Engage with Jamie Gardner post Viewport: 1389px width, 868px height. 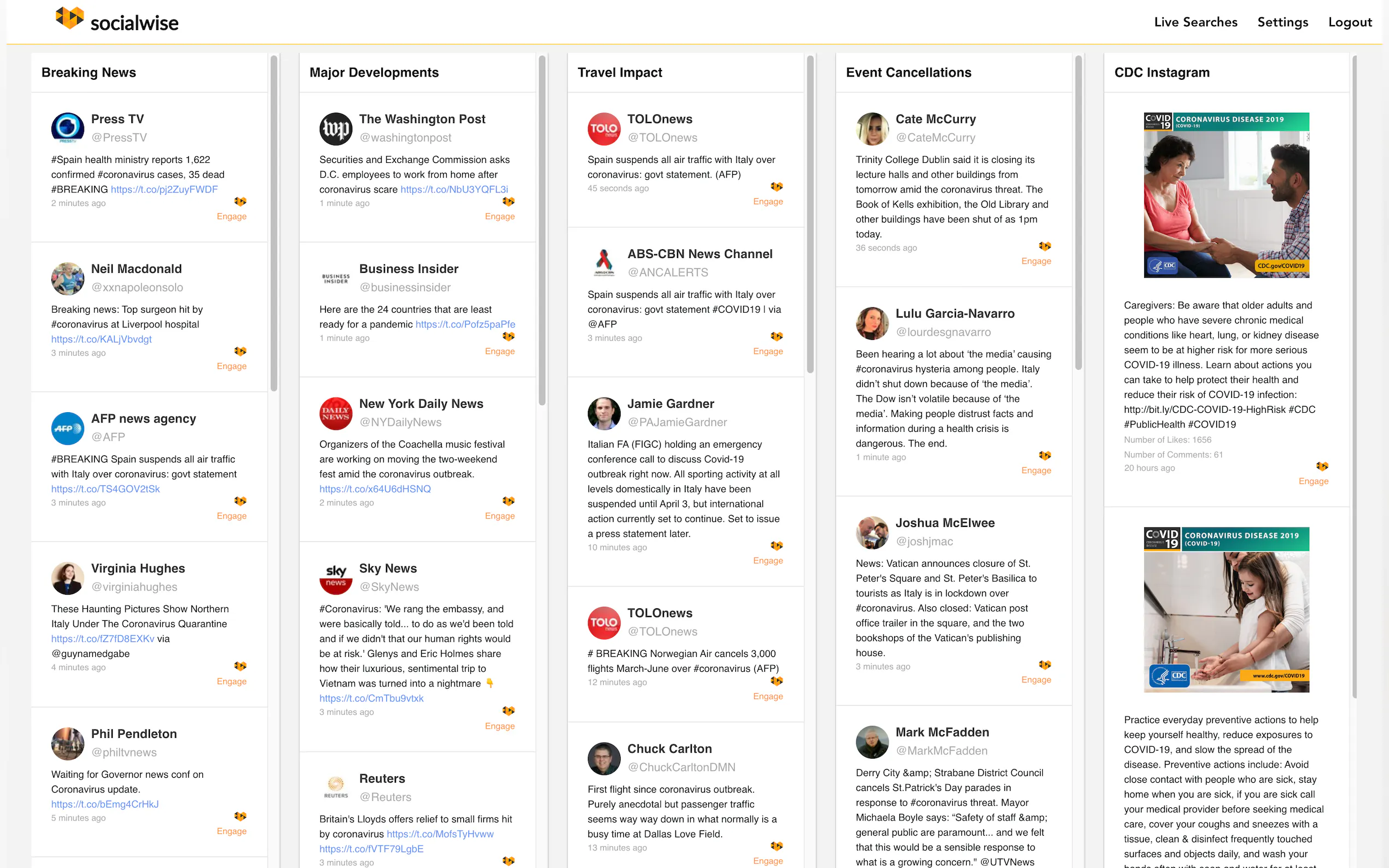tap(768, 561)
